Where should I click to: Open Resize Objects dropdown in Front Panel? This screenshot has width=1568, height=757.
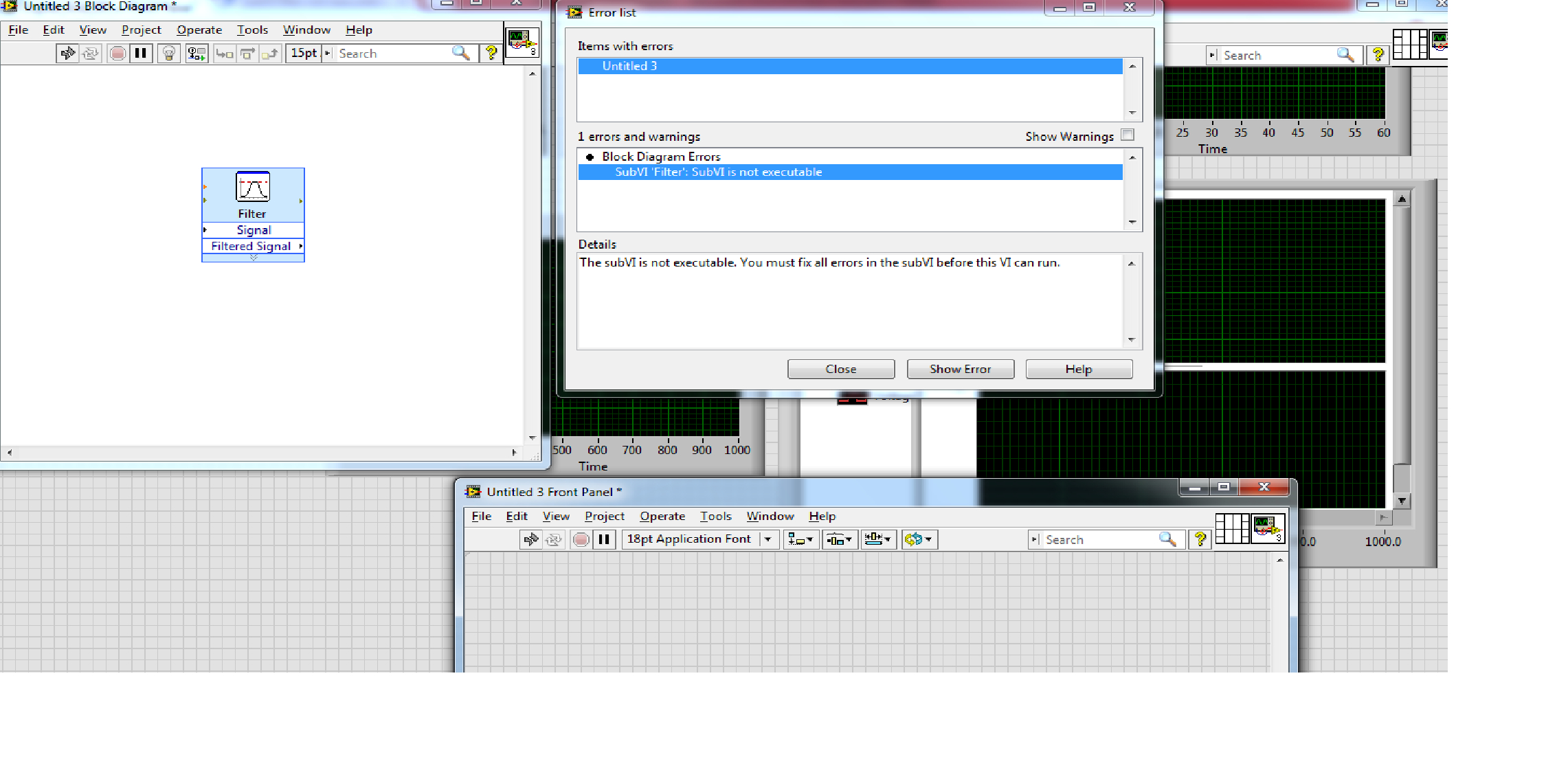click(x=879, y=539)
